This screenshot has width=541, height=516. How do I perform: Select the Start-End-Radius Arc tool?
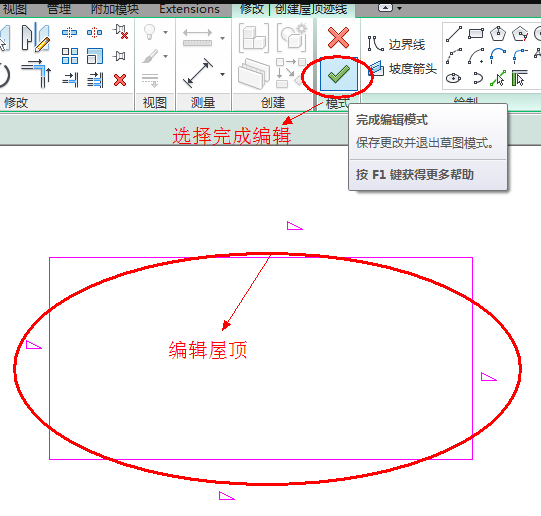tap(454, 56)
